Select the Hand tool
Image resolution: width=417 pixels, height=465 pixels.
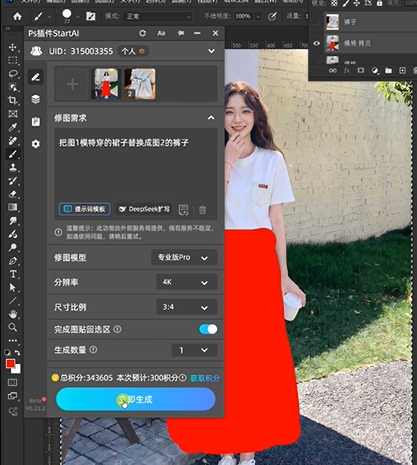click(13, 314)
